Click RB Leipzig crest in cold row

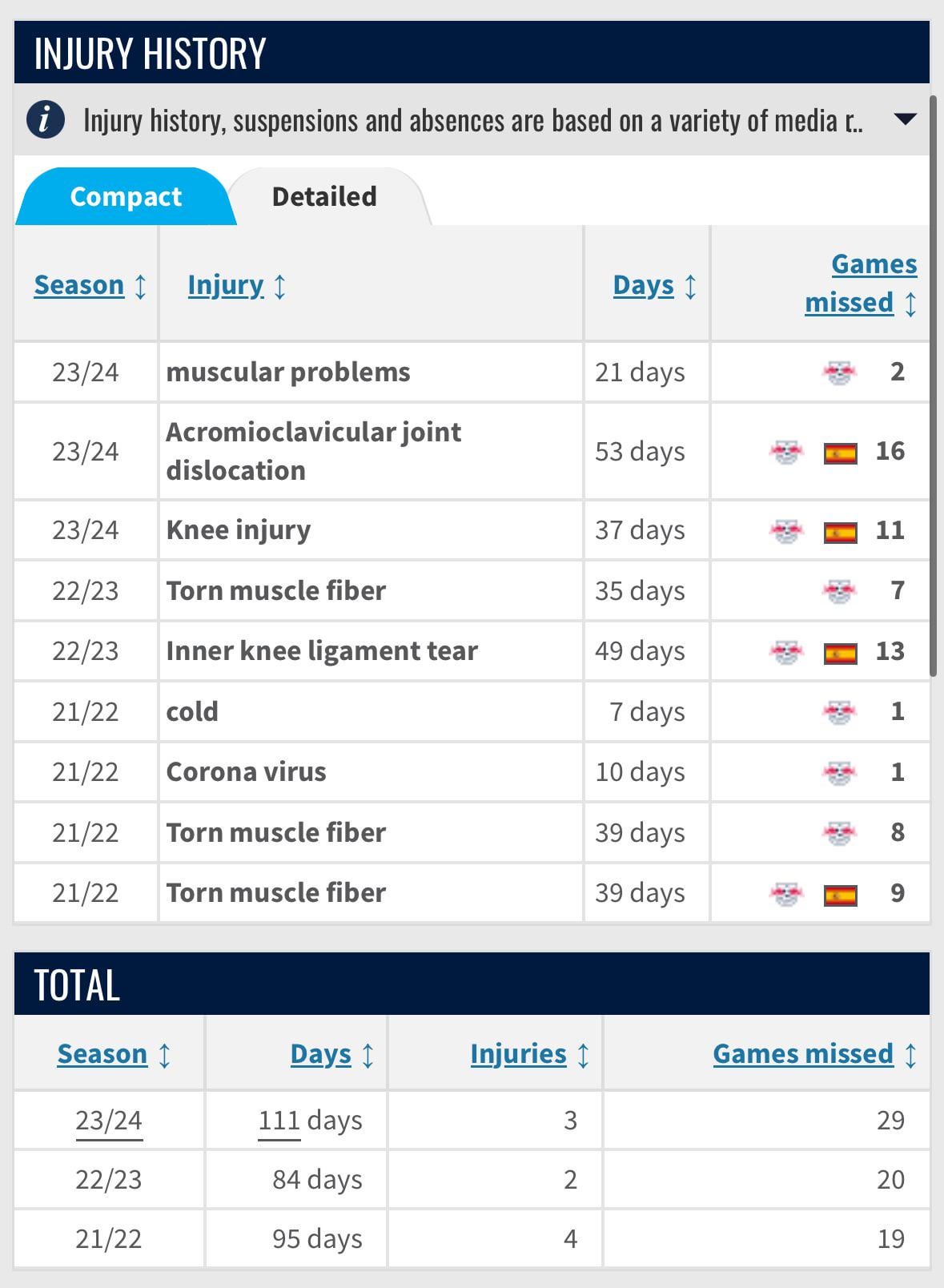tap(839, 712)
